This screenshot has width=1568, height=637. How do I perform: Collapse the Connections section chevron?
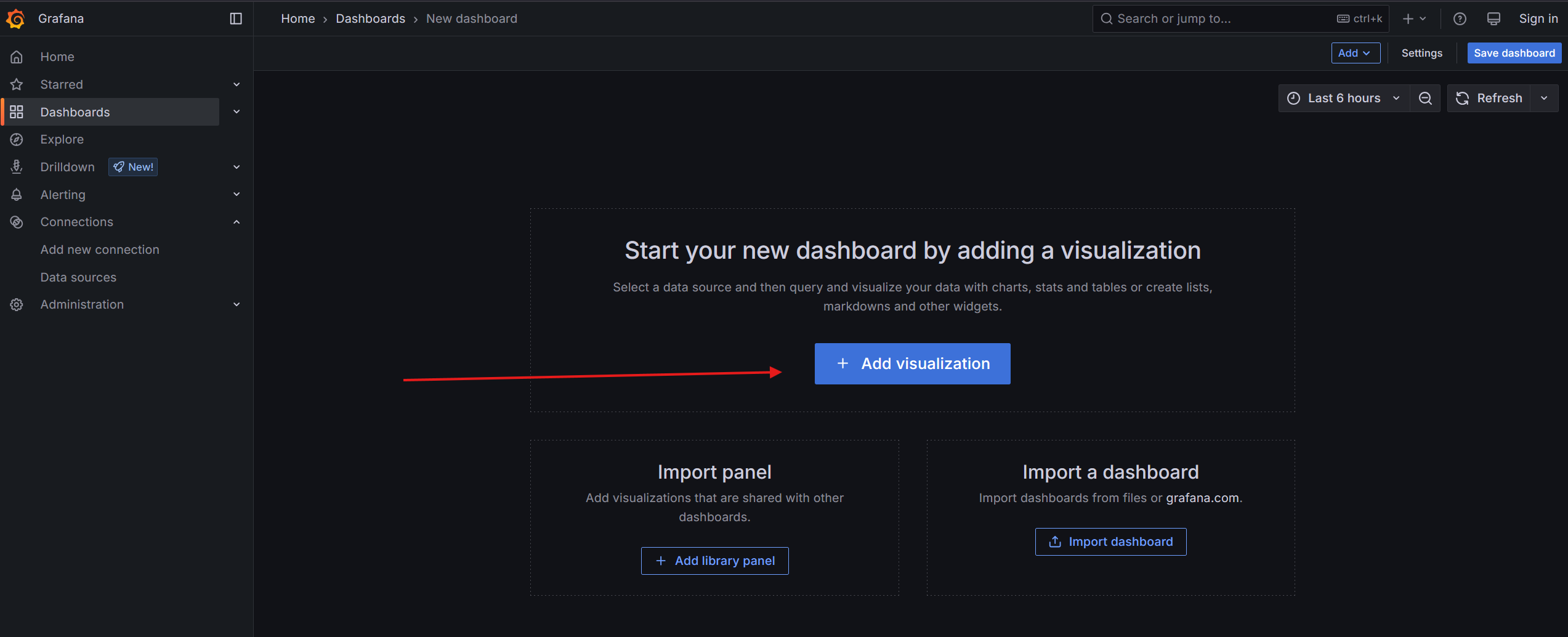(236, 222)
